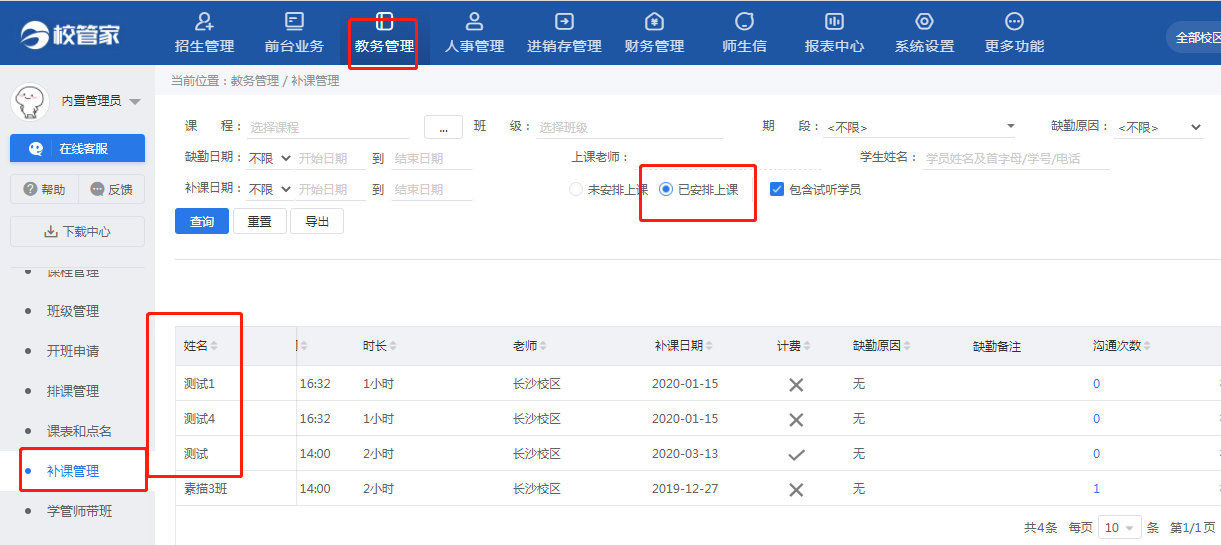The width and height of the screenshot is (1221, 545).
Task: Sort by the 沟通次数 column sort arrows
Action: 1147,346
